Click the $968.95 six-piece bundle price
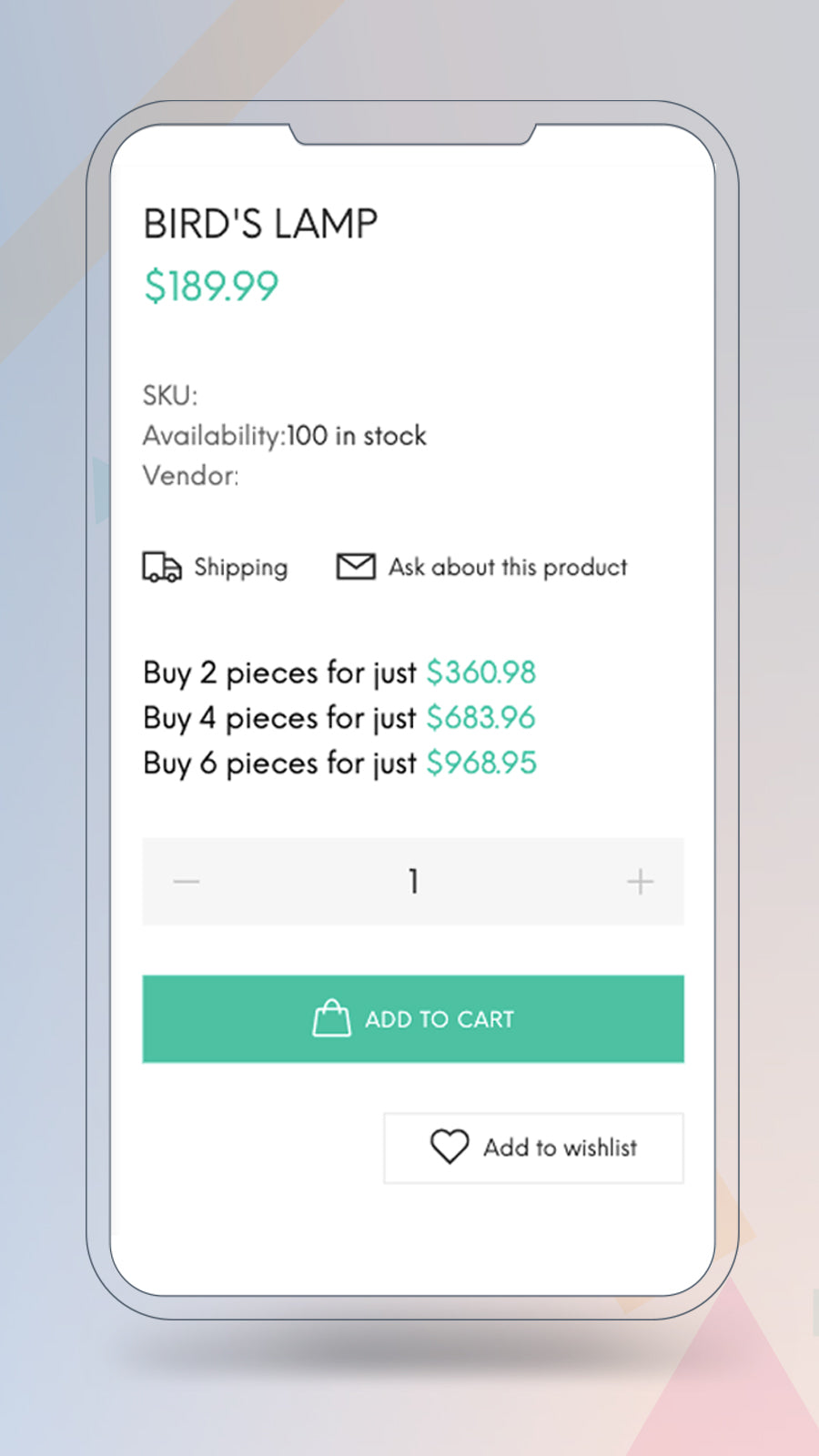 pyautogui.click(x=482, y=763)
